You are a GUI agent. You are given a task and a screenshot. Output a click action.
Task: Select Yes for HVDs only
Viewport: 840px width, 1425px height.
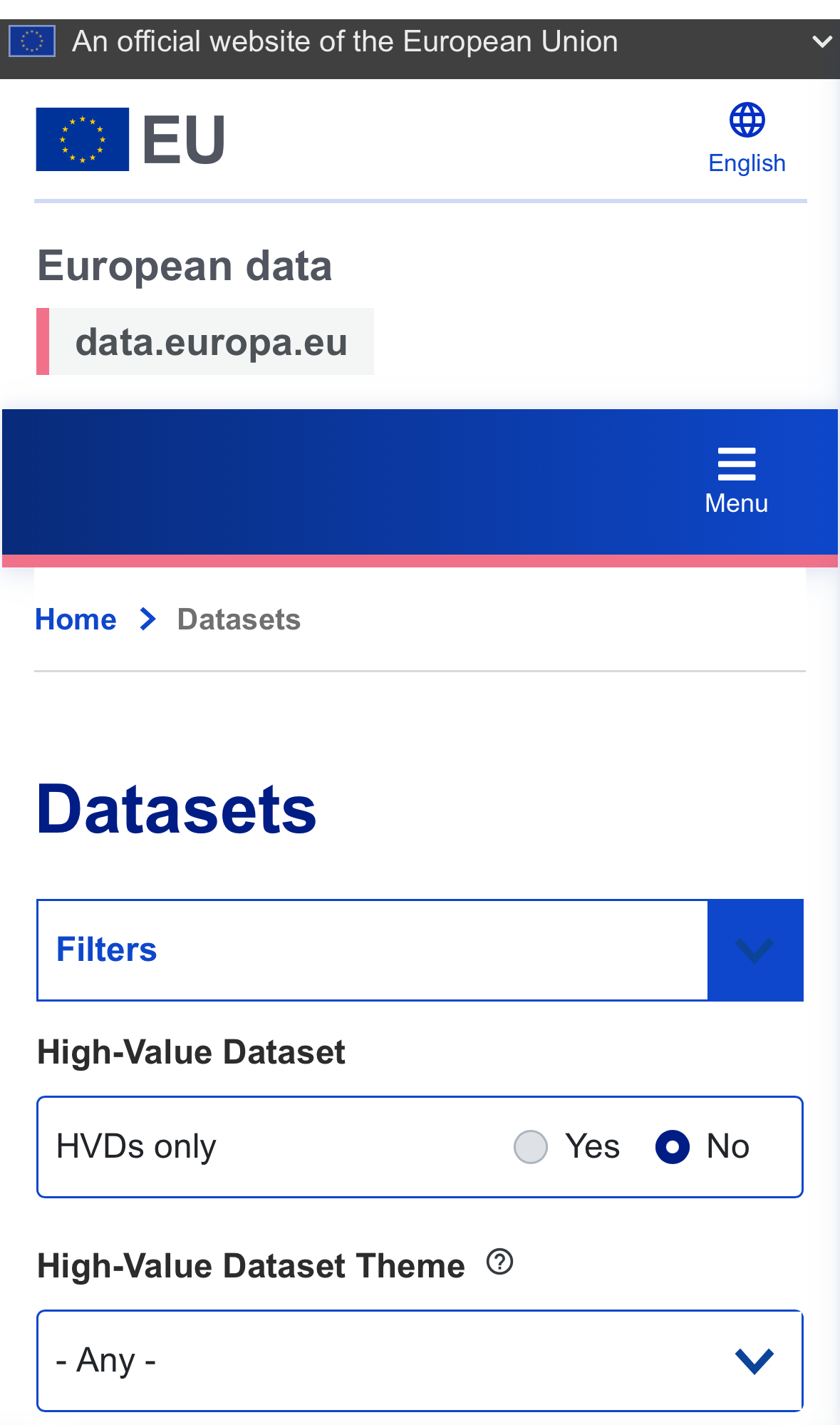(531, 1147)
